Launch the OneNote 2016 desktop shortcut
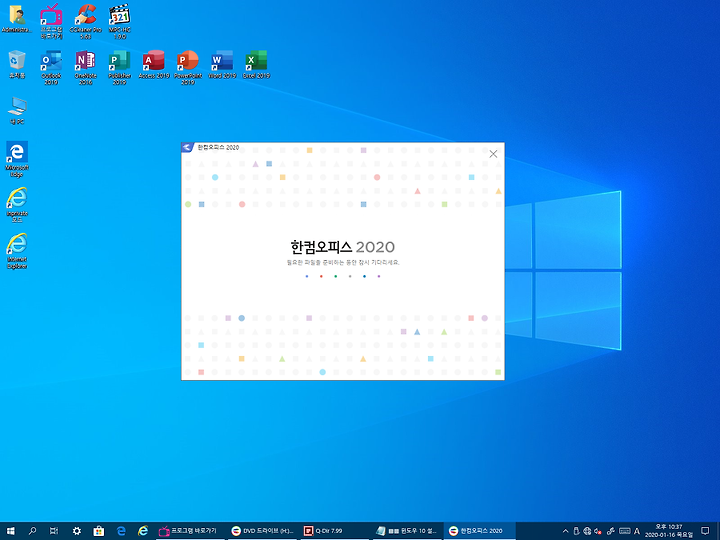Viewport: 720px width, 540px height. [85, 67]
